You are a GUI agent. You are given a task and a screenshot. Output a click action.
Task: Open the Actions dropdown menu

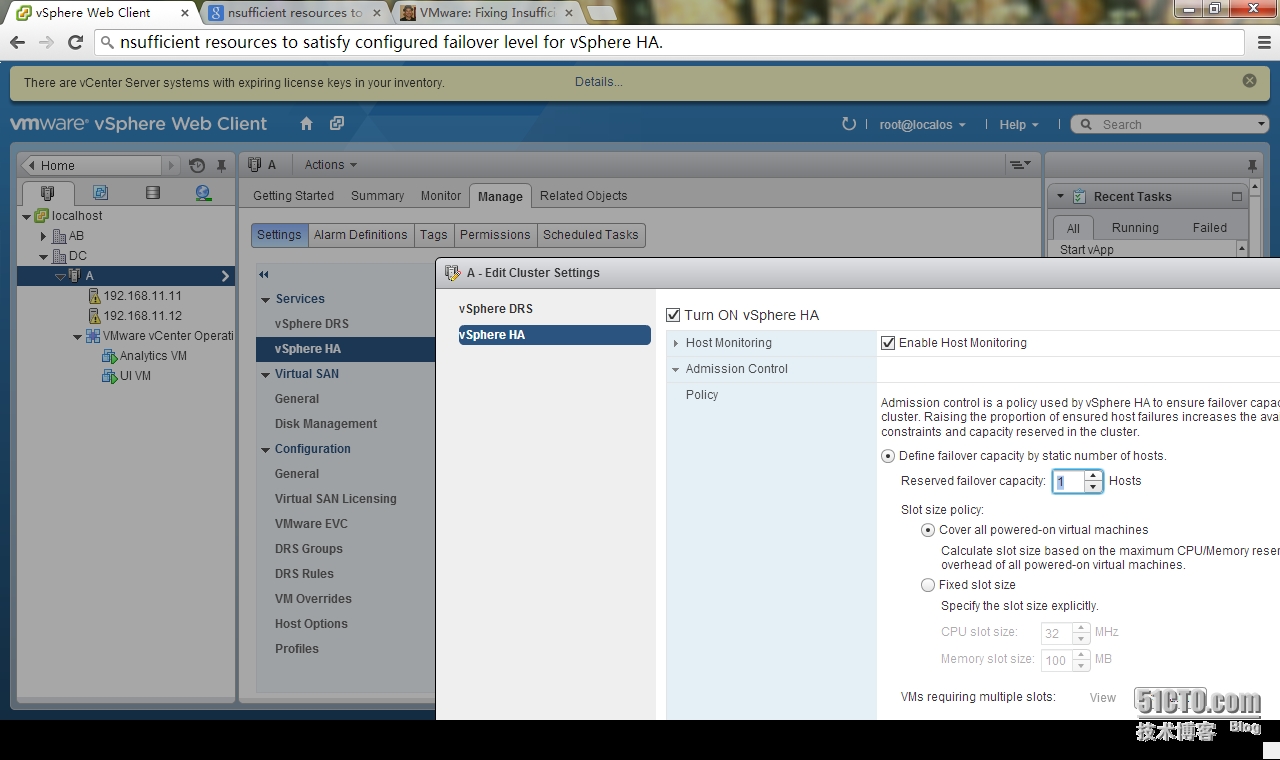(330, 165)
